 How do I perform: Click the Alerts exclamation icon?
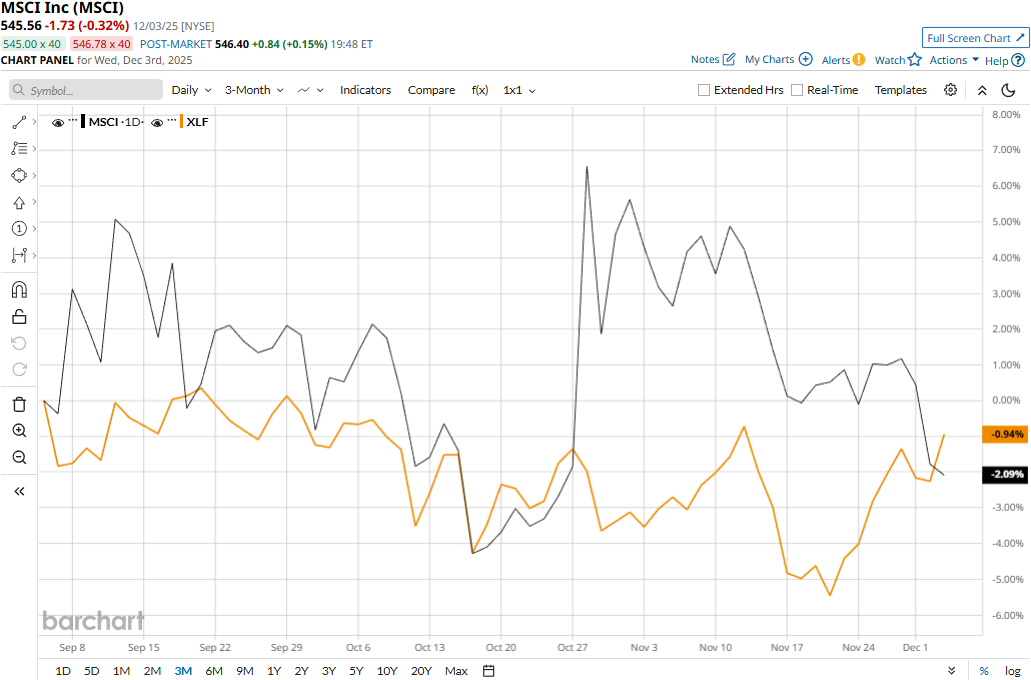click(x=859, y=60)
